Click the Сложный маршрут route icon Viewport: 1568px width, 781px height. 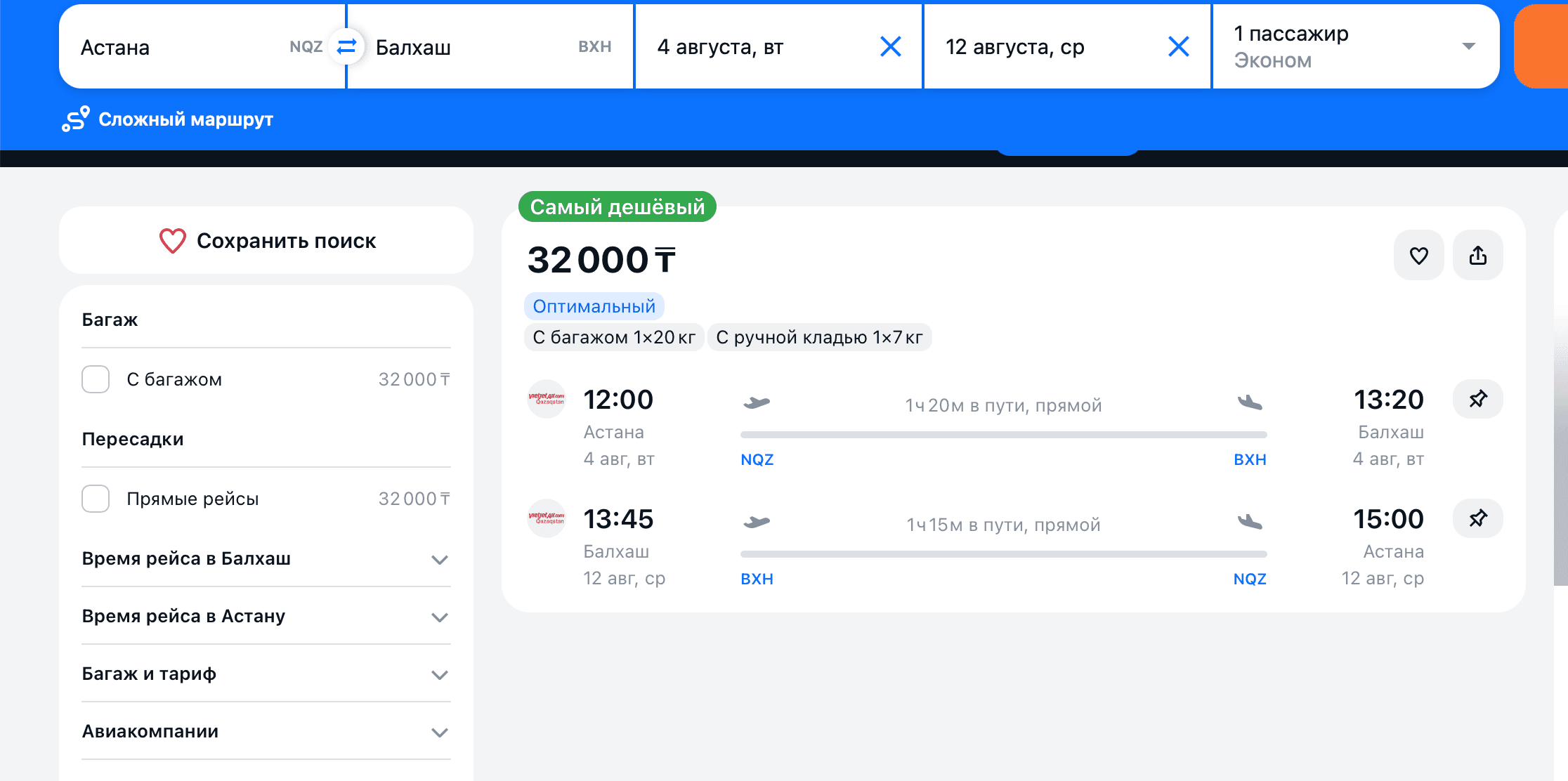(x=76, y=119)
